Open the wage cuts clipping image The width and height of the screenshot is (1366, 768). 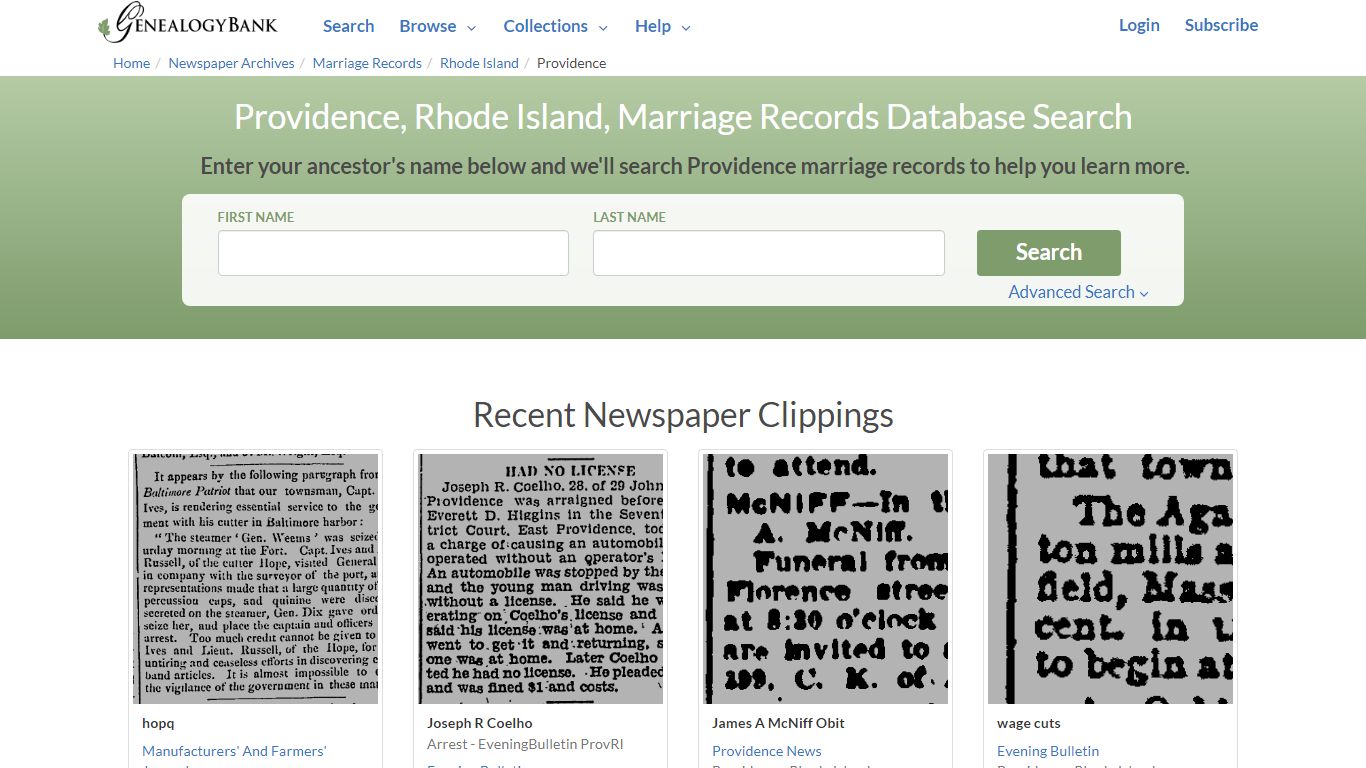[1110, 579]
